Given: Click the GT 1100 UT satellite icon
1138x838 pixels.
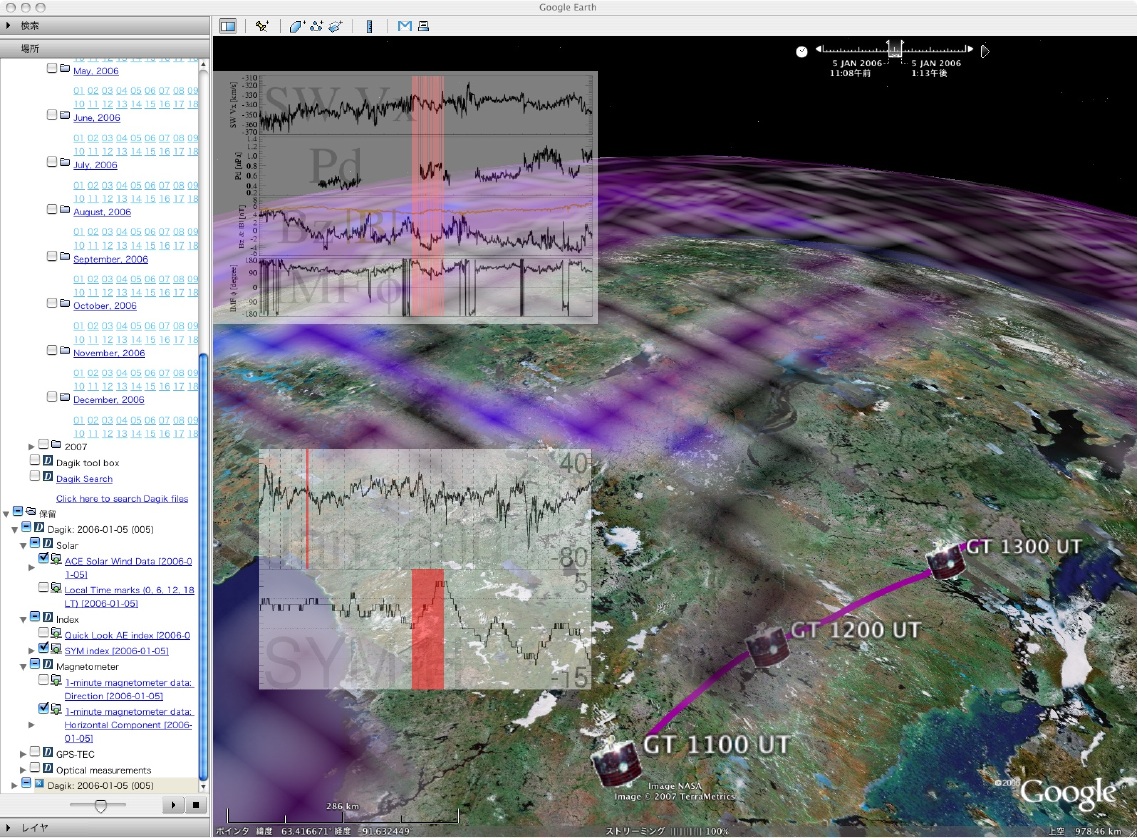Looking at the screenshot, I should pos(616,763).
